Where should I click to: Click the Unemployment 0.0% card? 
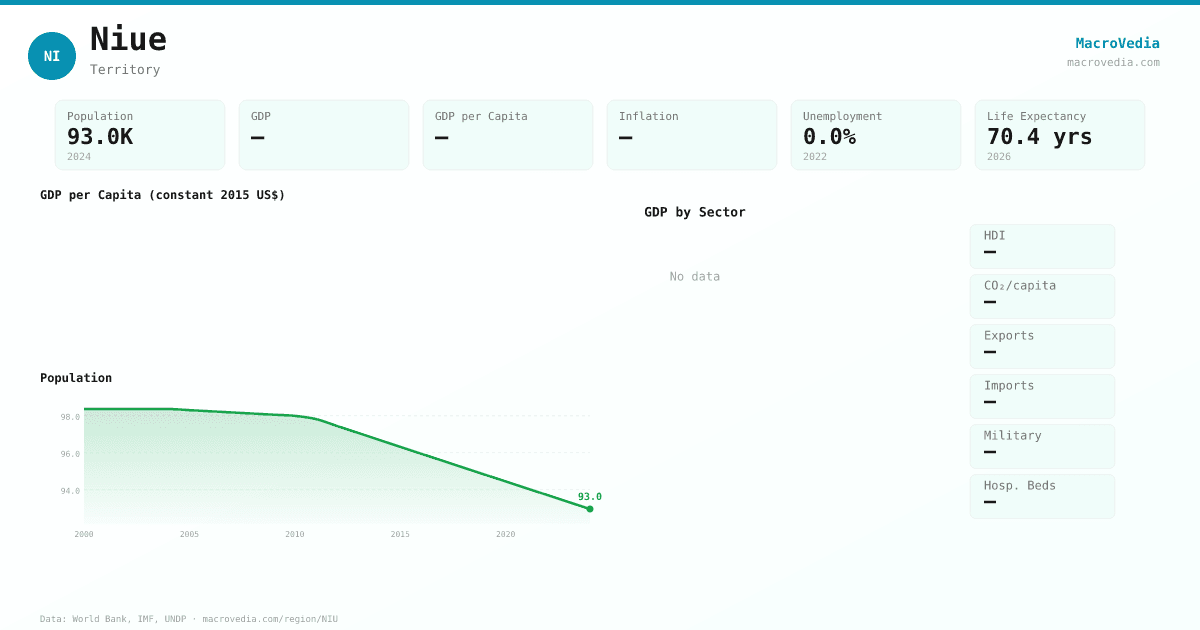point(875,135)
